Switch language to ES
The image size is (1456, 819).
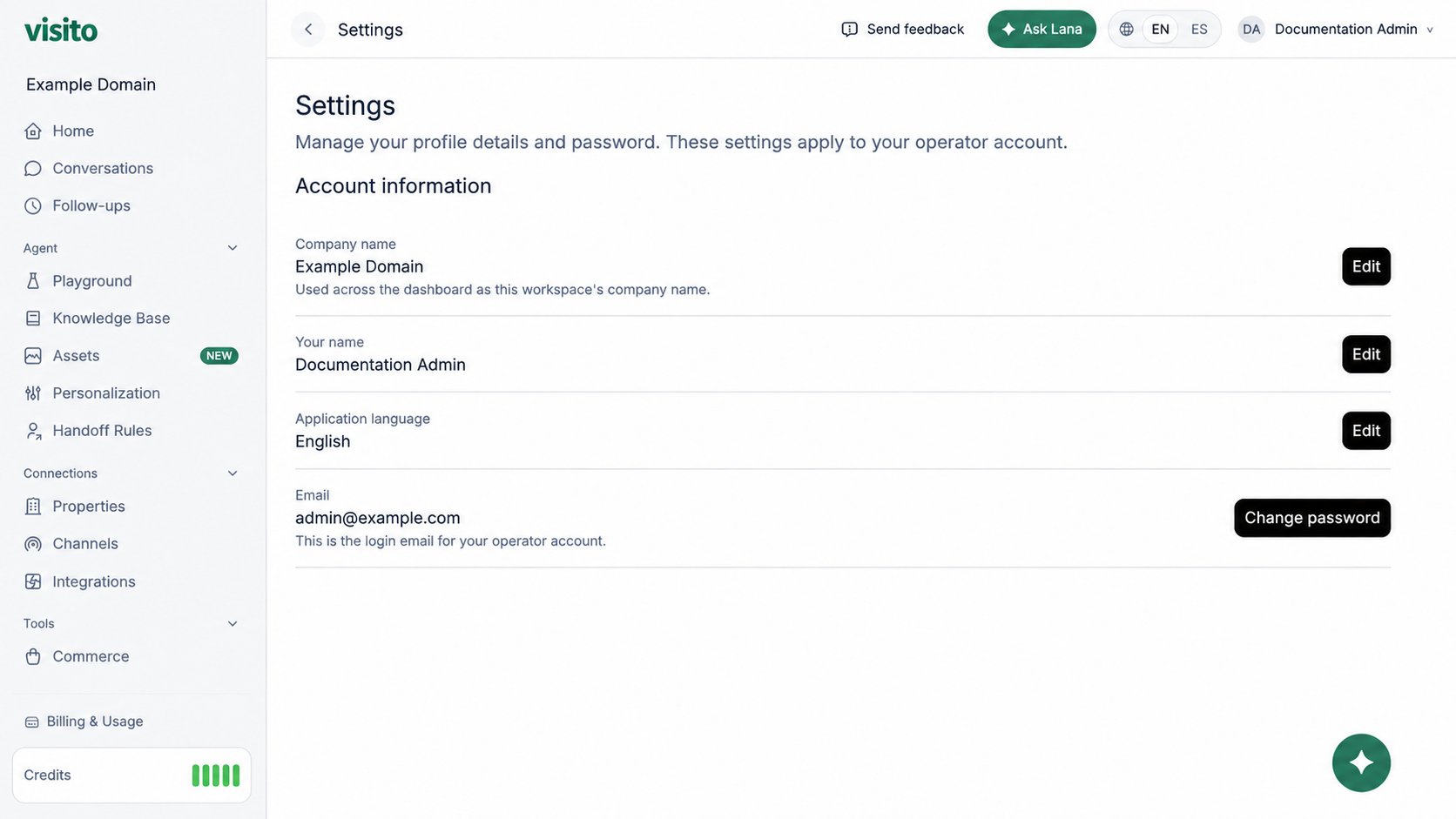1199,30
